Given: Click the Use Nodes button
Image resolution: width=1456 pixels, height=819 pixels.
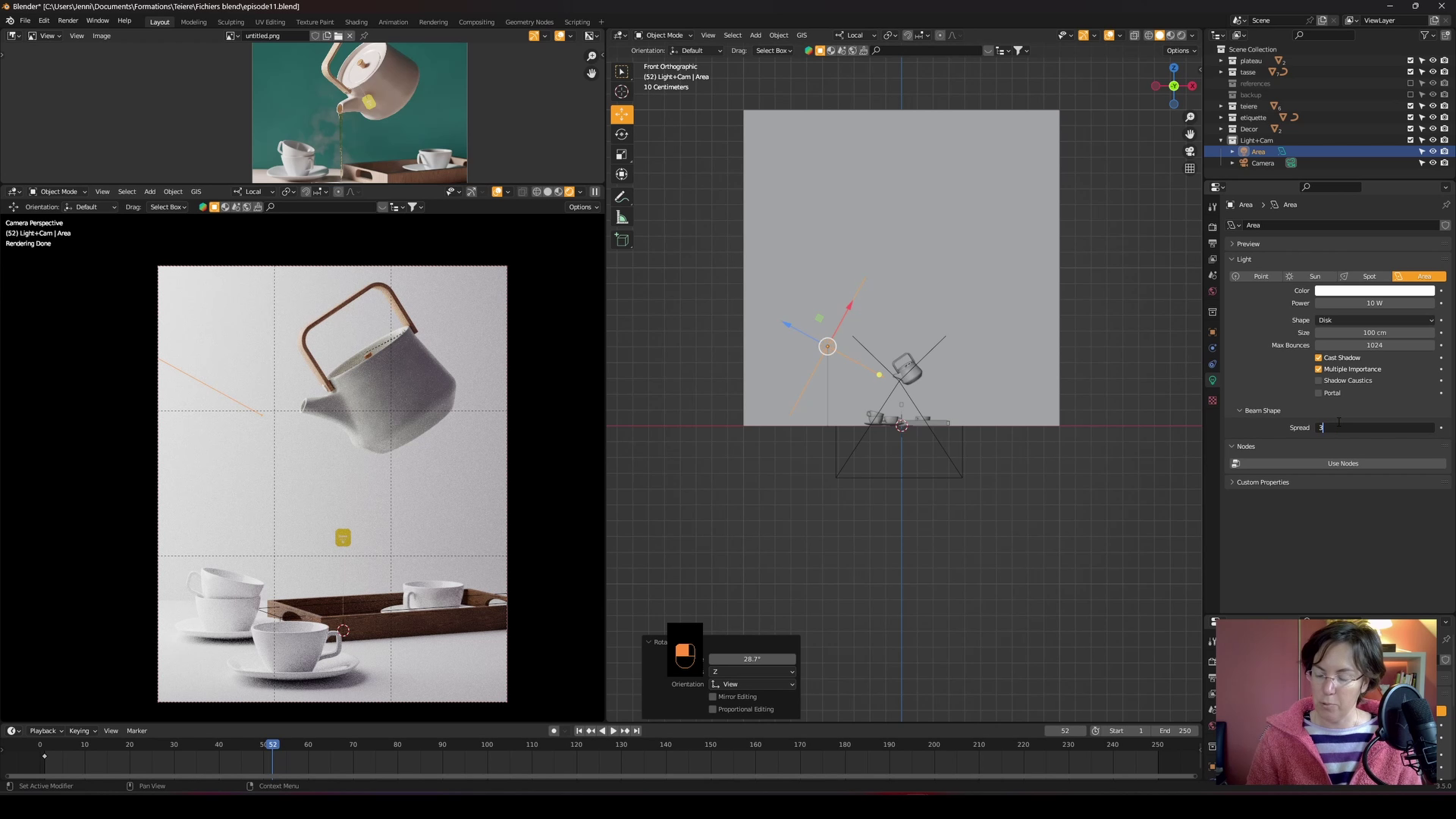Looking at the screenshot, I should click(x=1342, y=463).
